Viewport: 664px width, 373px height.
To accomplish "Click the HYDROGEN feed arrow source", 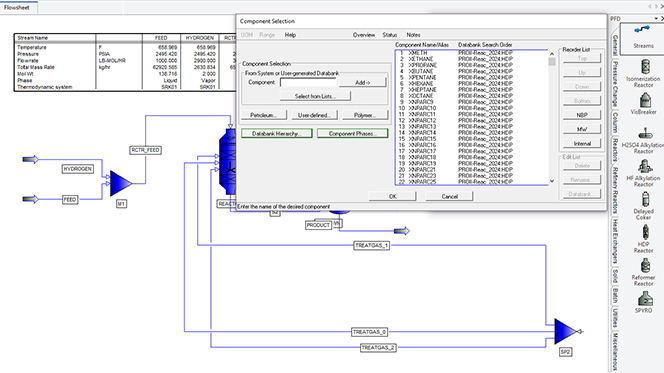I will pyautogui.click(x=30, y=159).
